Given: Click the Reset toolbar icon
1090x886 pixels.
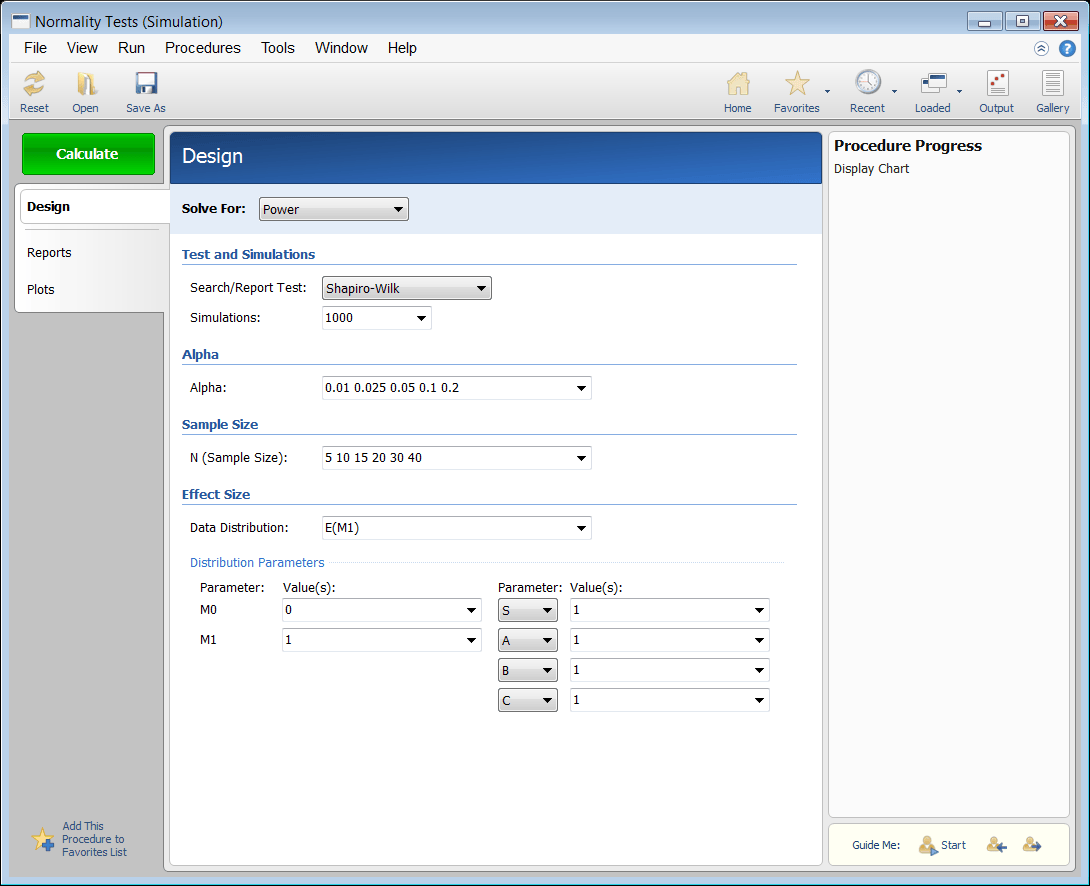Looking at the screenshot, I should pos(34,84).
